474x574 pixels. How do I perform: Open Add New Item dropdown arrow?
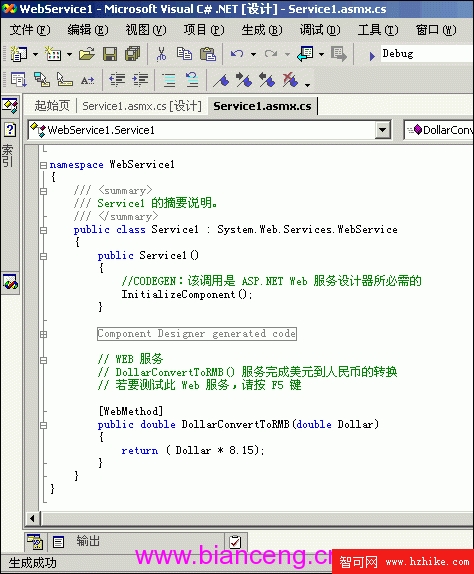(x=70, y=55)
